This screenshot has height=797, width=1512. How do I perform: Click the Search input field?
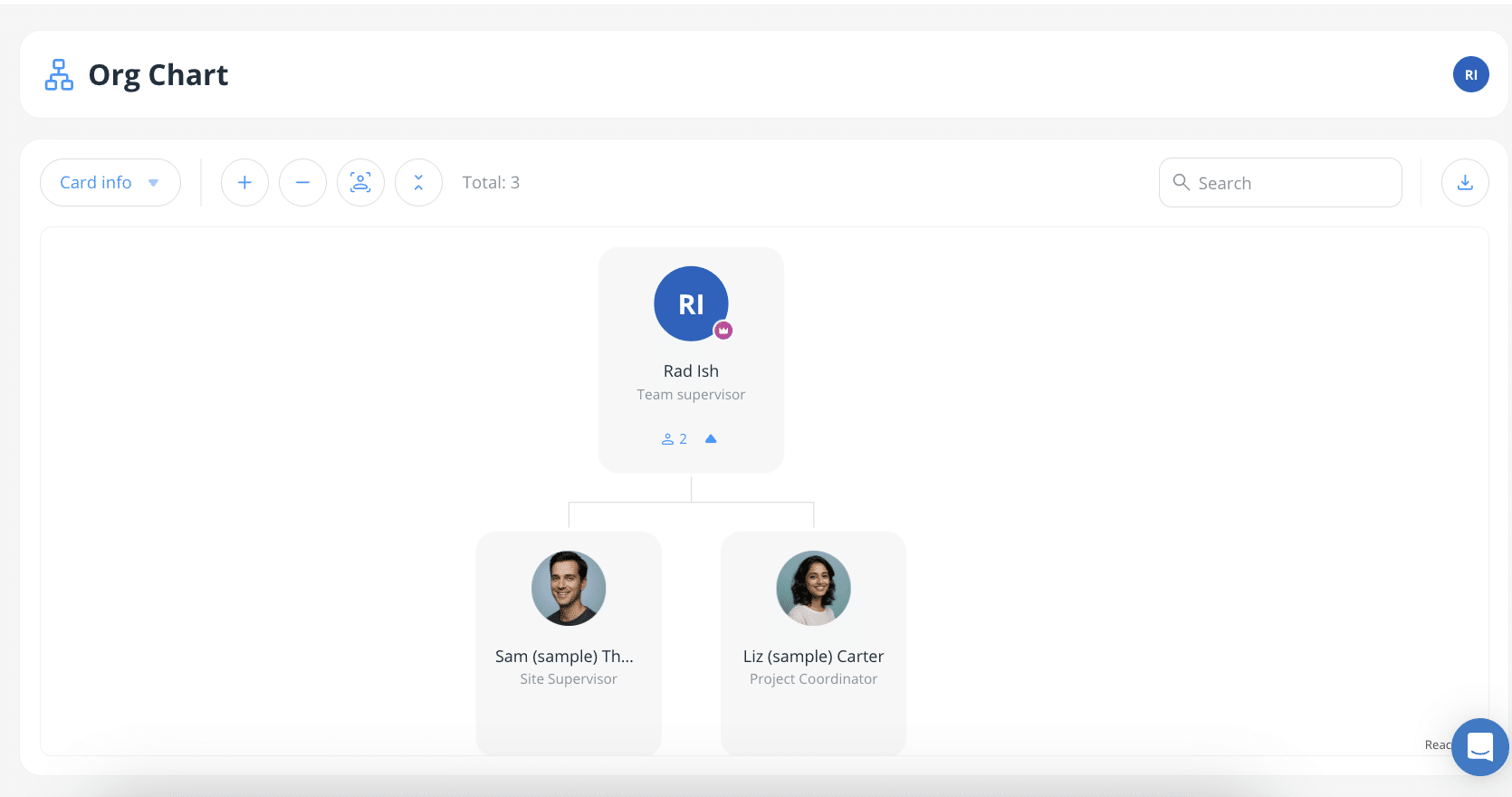pos(1280,183)
